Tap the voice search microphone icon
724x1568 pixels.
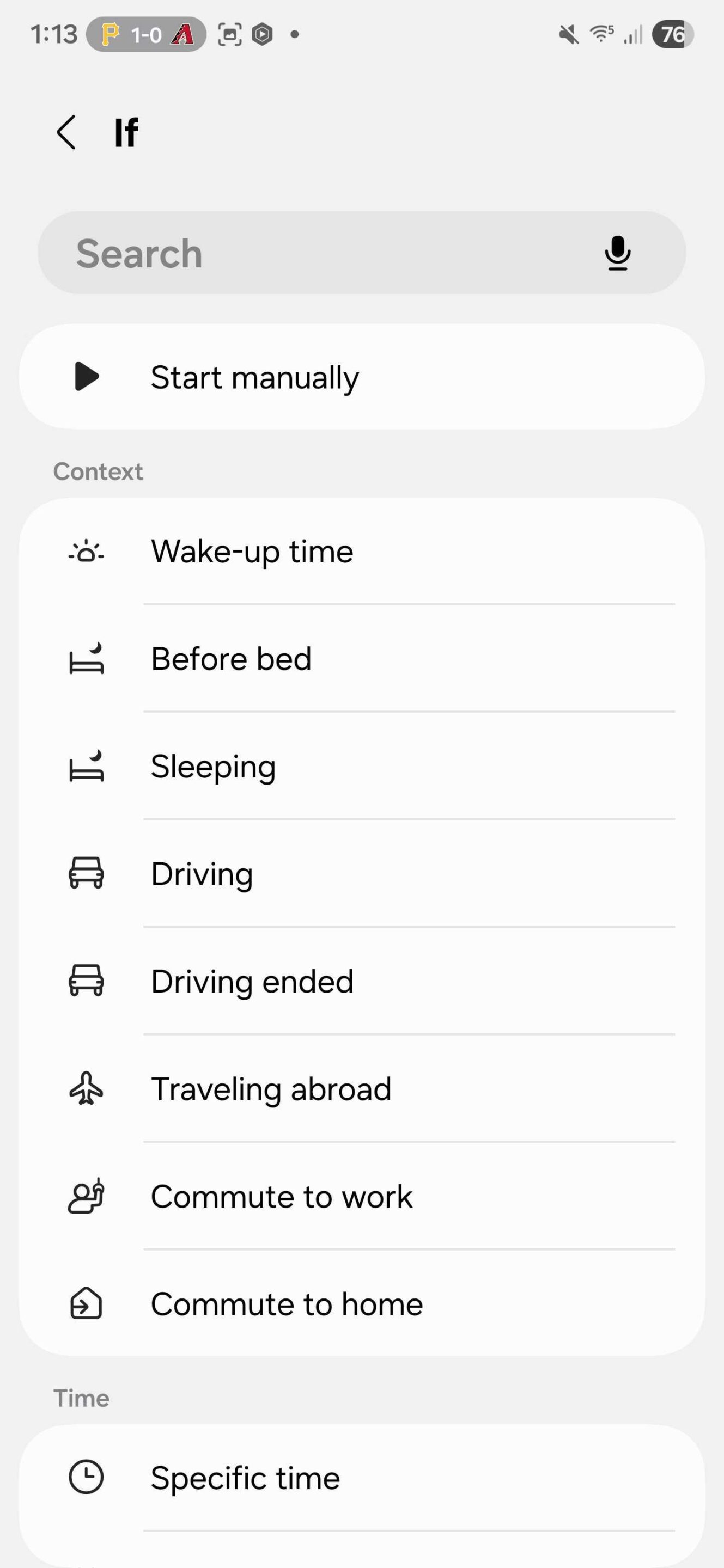[617, 253]
